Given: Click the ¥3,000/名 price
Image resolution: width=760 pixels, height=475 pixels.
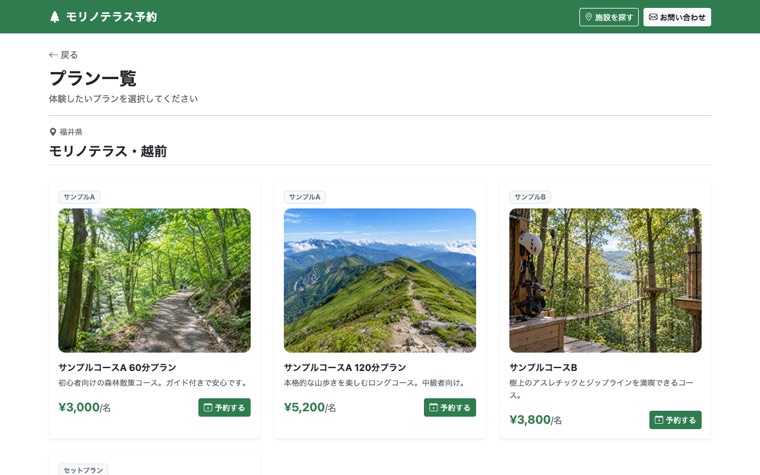Looking at the screenshot, I should pyautogui.click(x=84, y=407).
